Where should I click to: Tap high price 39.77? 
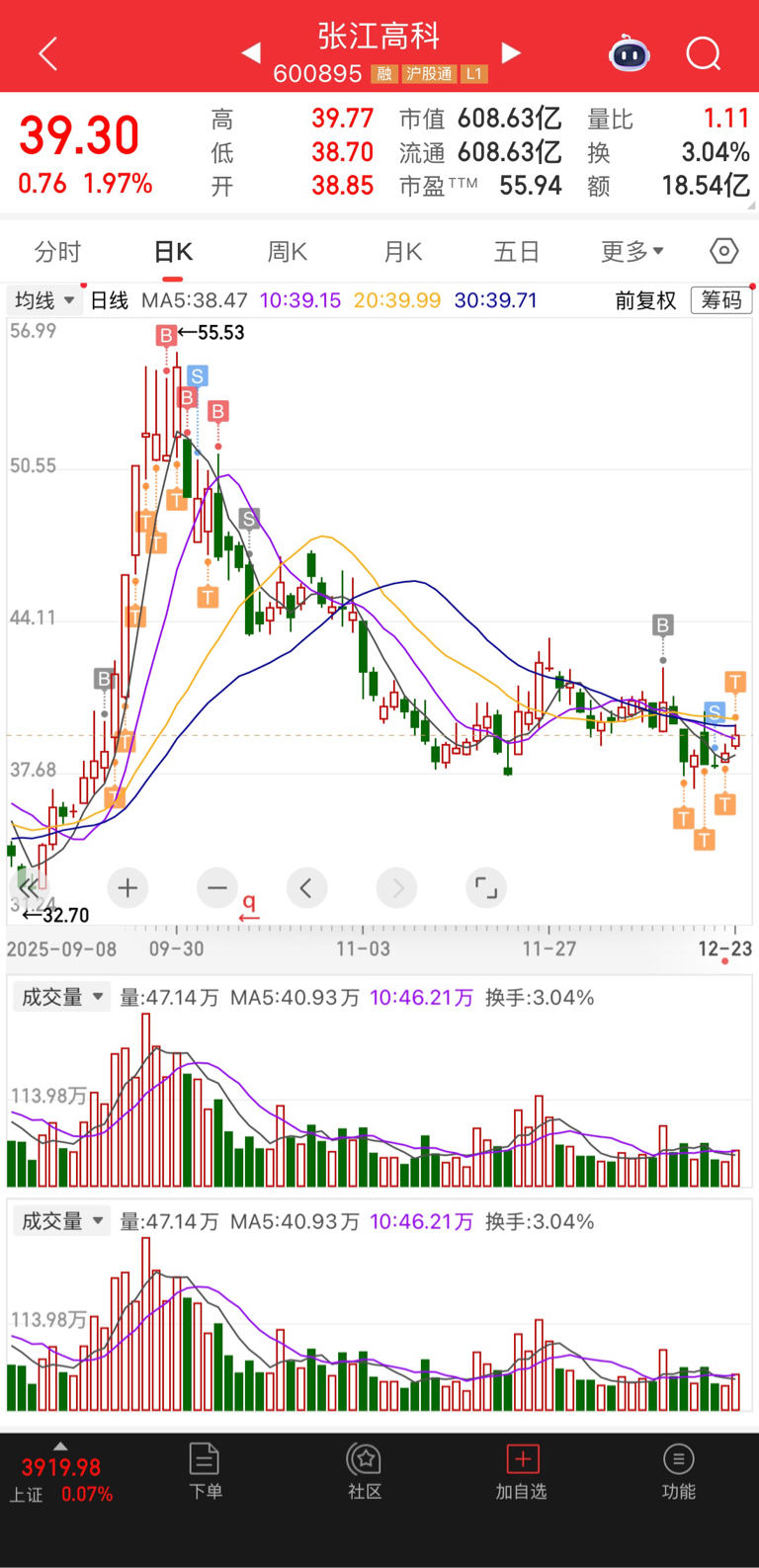[343, 120]
